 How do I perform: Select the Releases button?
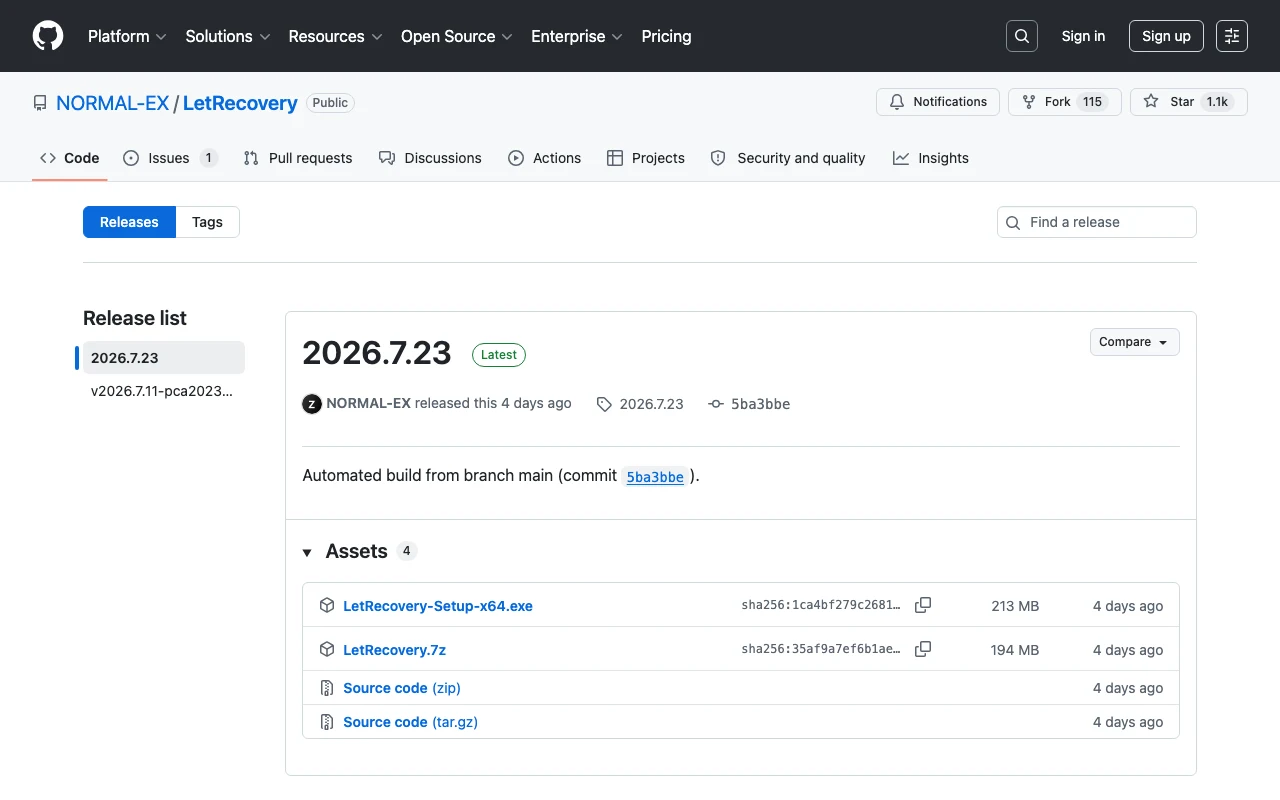pyautogui.click(x=129, y=222)
